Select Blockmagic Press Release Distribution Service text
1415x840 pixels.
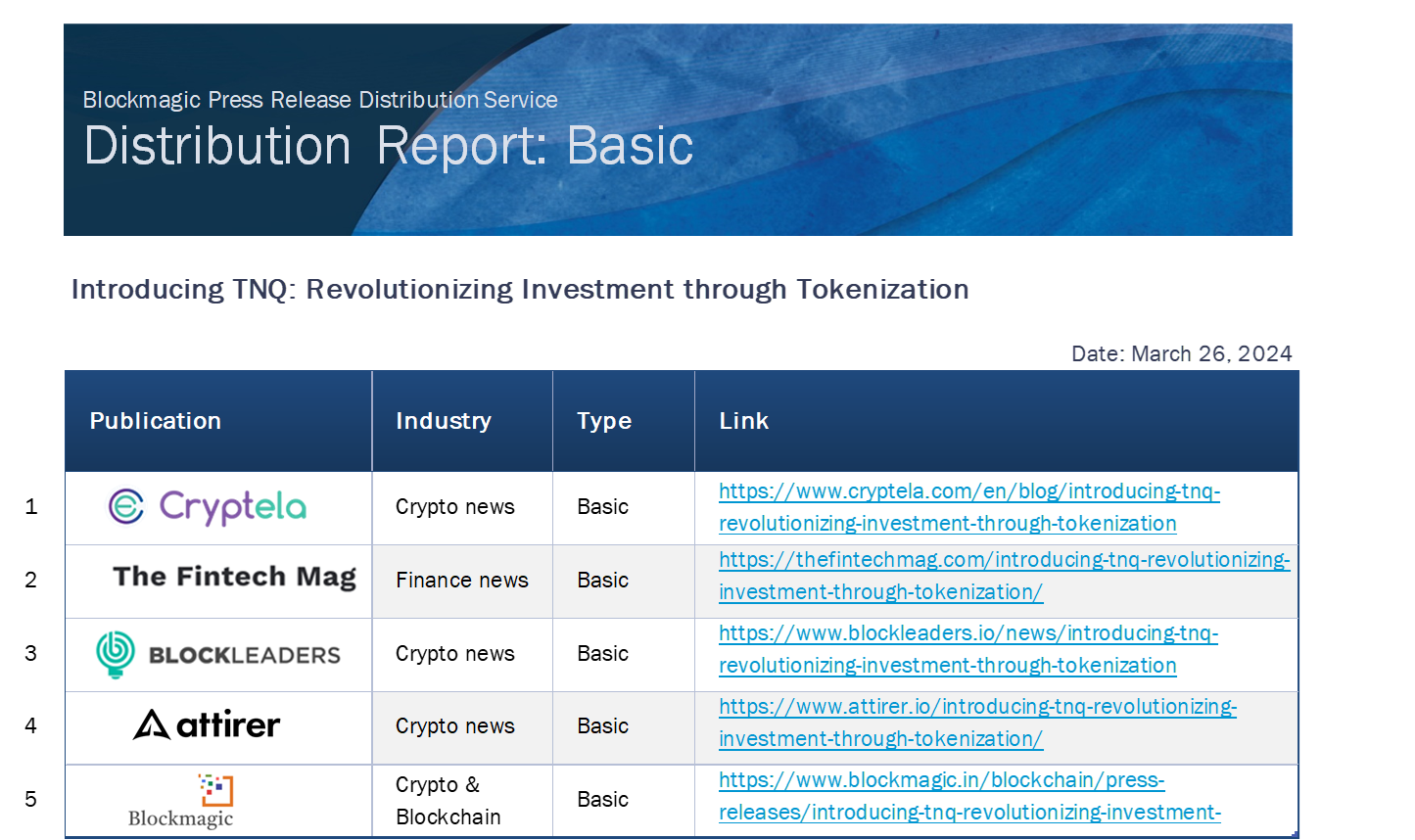pos(320,100)
